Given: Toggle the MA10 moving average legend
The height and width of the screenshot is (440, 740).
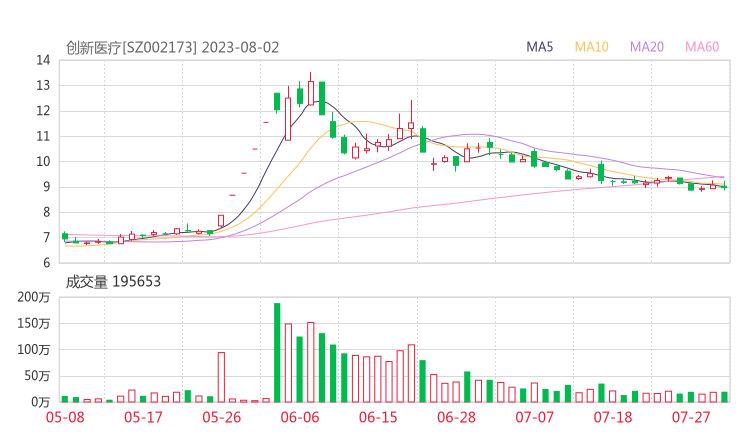Looking at the screenshot, I should tap(591, 47).
